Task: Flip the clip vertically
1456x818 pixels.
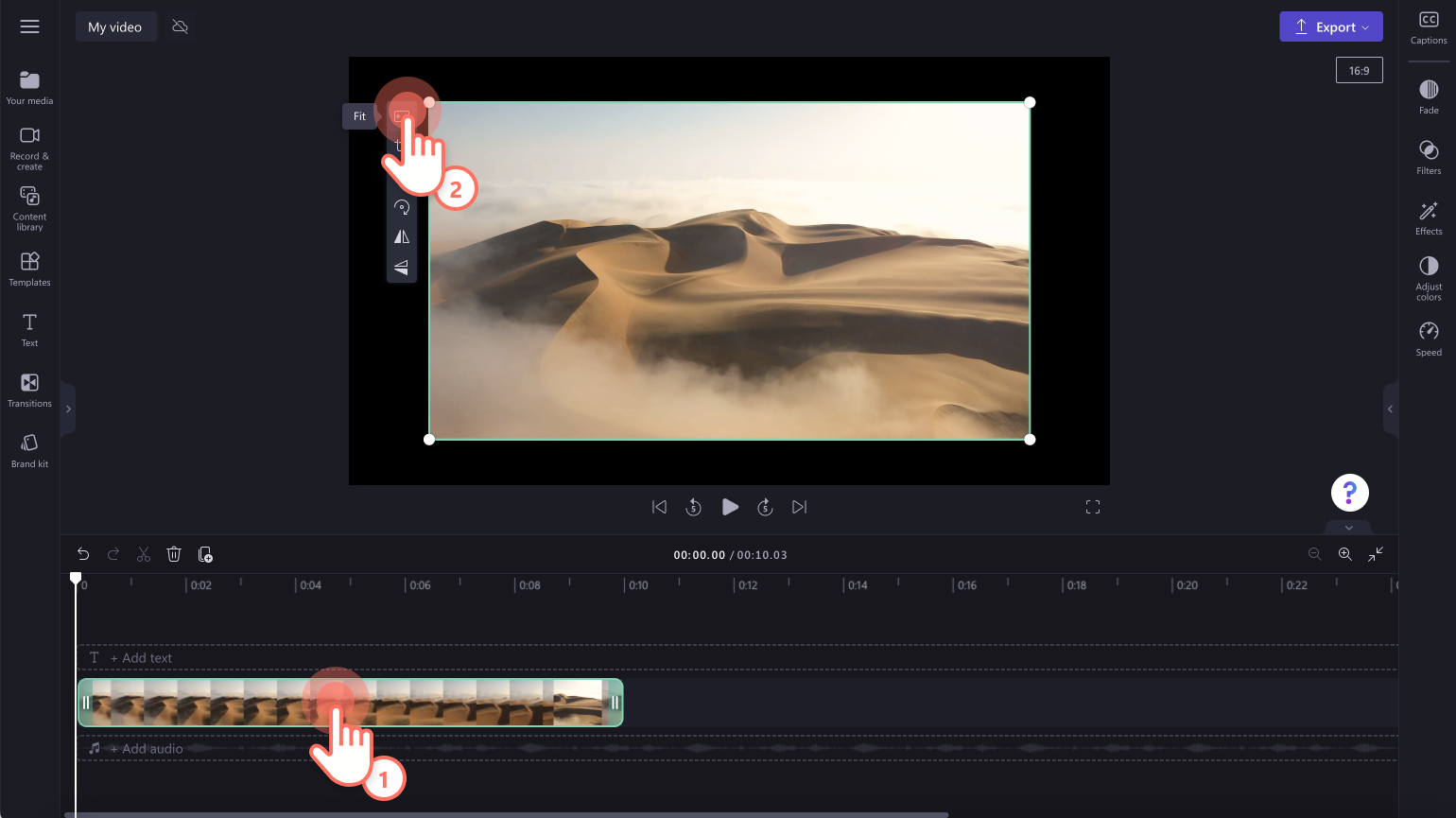Action: (x=402, y=267)
